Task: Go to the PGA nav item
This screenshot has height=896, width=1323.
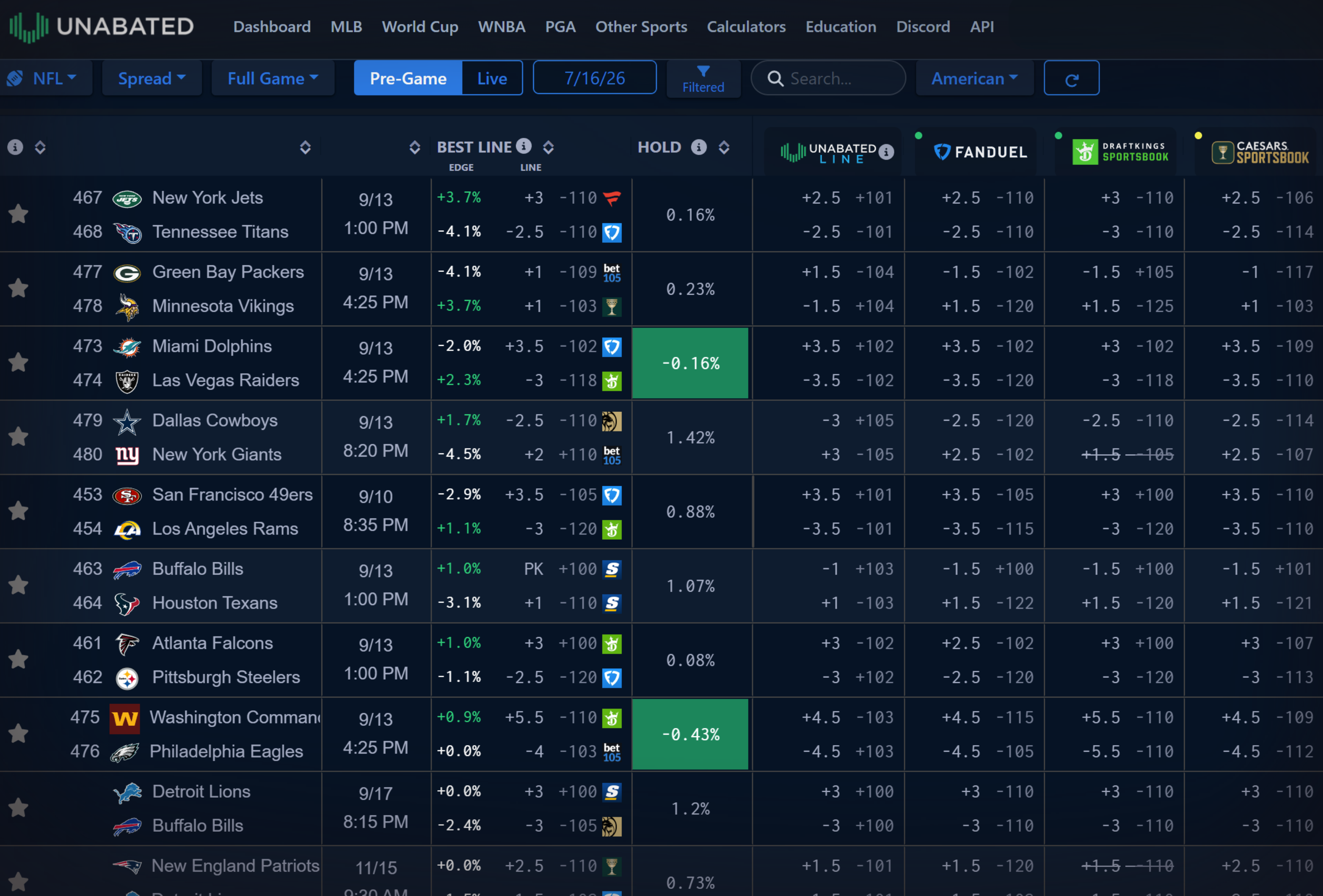Action: (560, 27)
